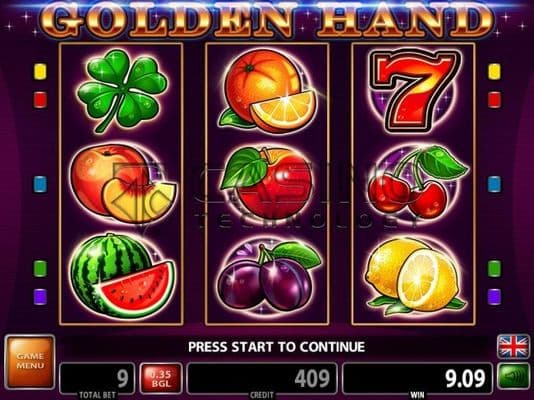Click the red apple symbol
Viewport: 534px width, 400px height.
pos(267,183)
